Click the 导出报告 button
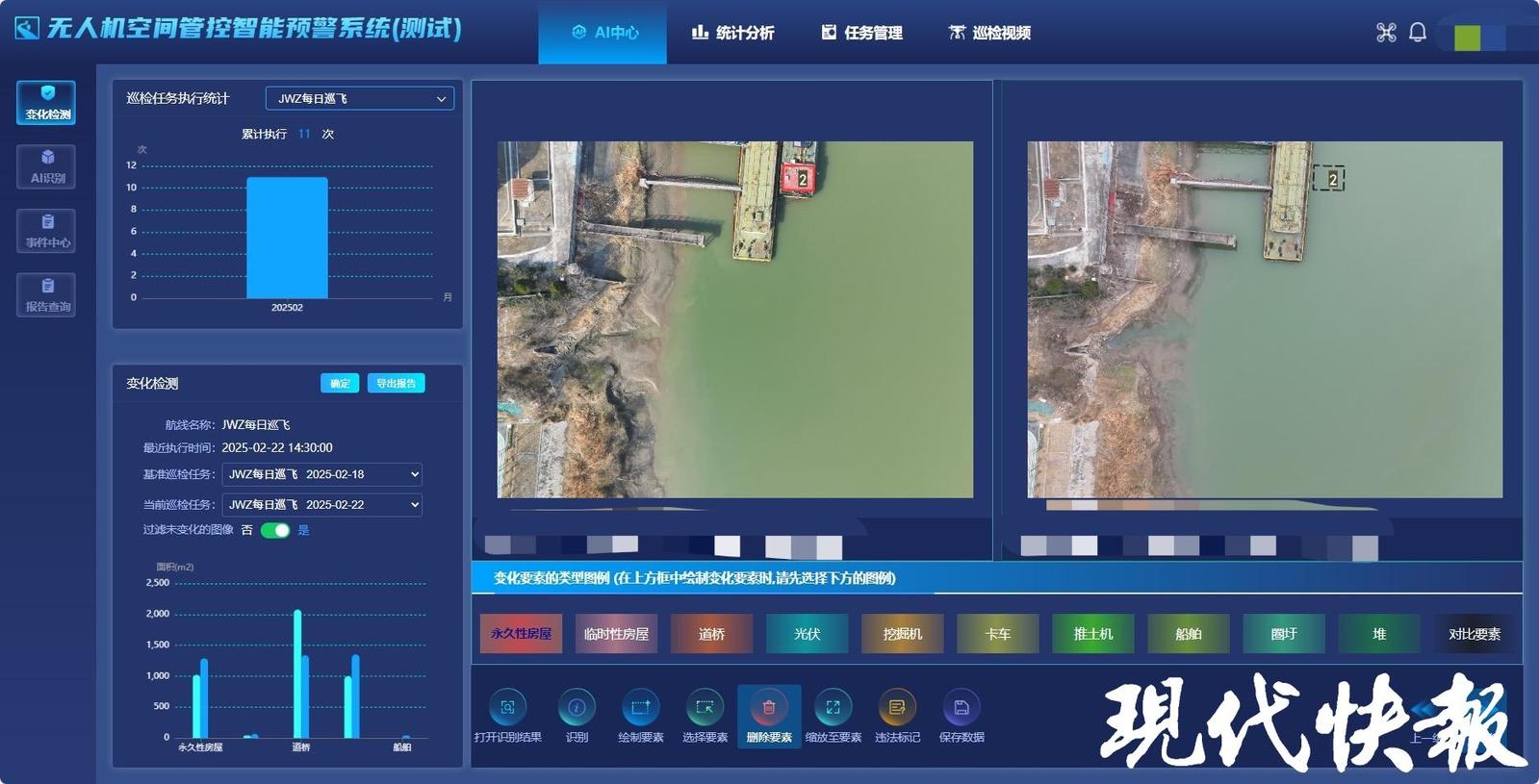 coord(396,383)
